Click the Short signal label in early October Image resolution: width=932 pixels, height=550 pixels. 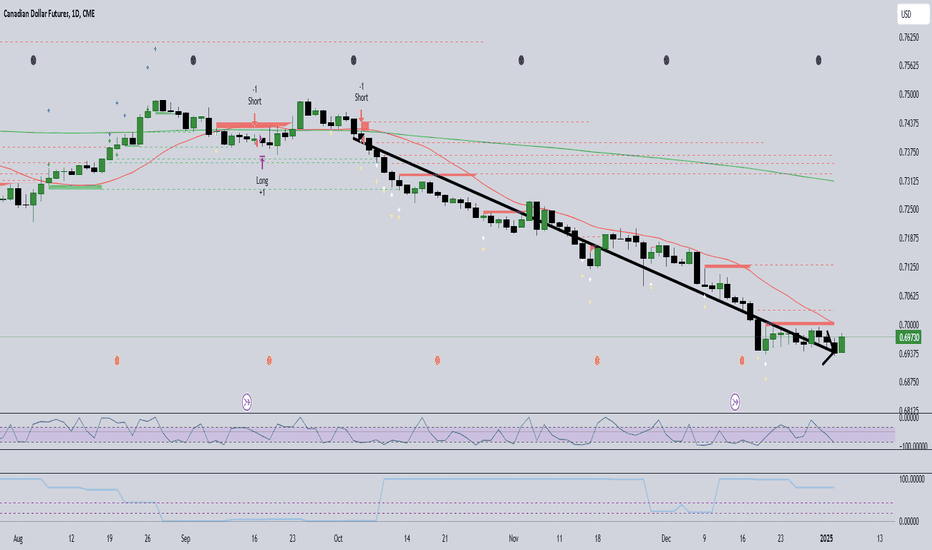(361, 98)
